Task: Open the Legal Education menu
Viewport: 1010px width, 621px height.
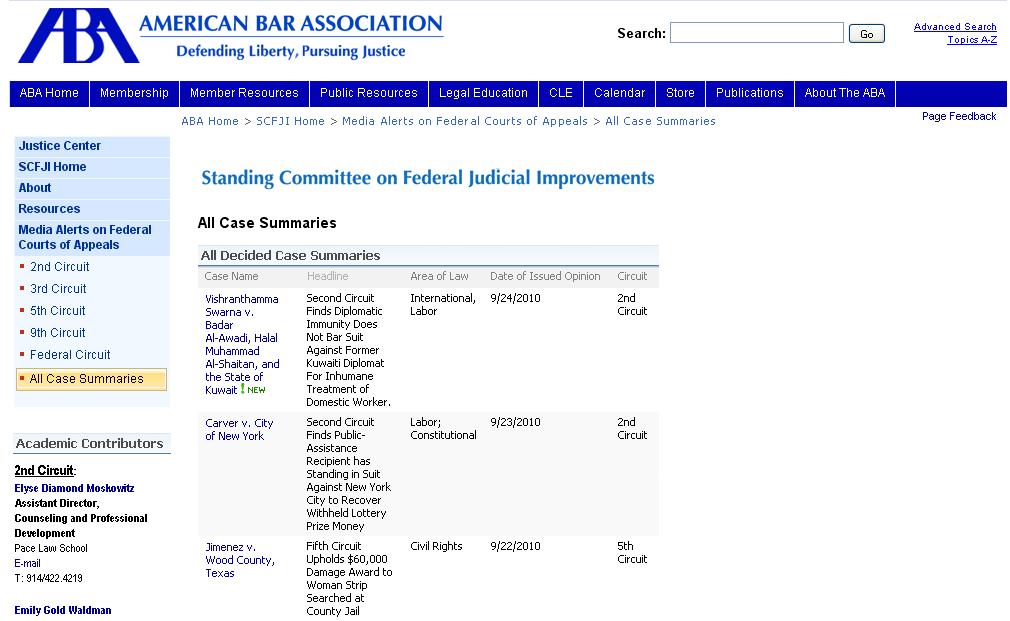Action: point(483,93)
